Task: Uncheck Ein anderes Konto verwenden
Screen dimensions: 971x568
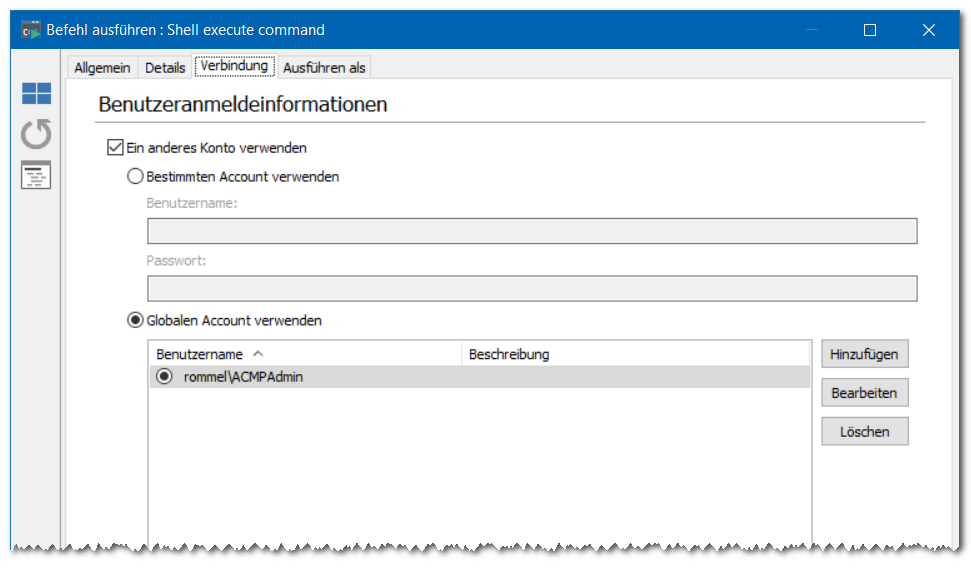Action: click(x=115, y=147)
